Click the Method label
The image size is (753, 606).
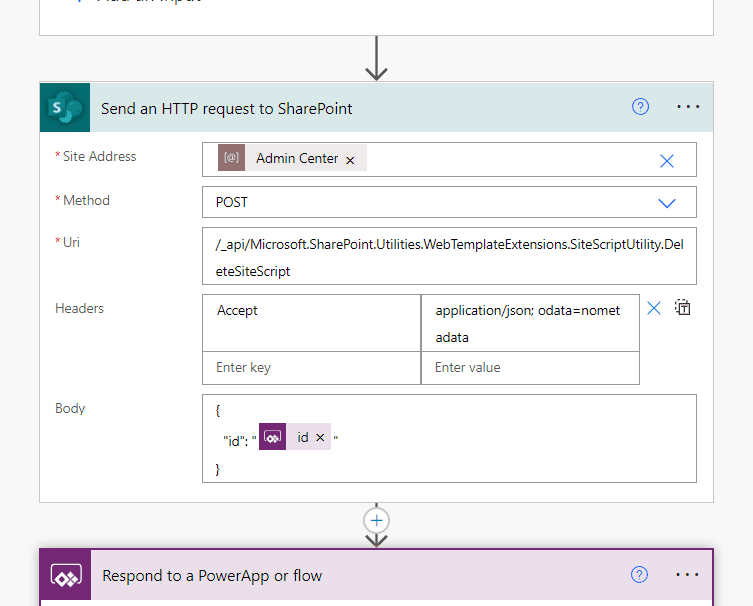(86, 200)
